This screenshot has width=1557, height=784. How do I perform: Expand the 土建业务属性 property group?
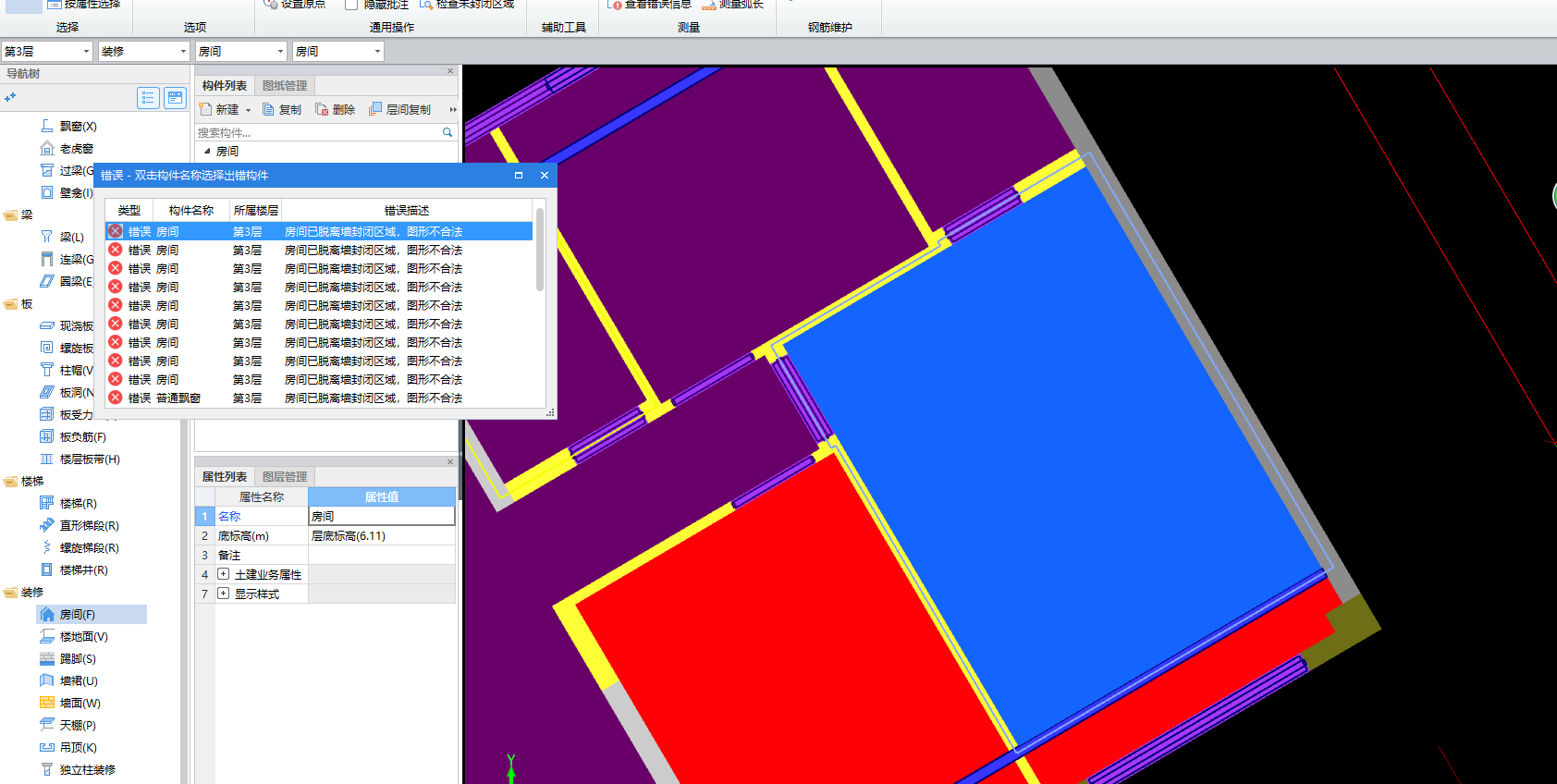point(223,574)
